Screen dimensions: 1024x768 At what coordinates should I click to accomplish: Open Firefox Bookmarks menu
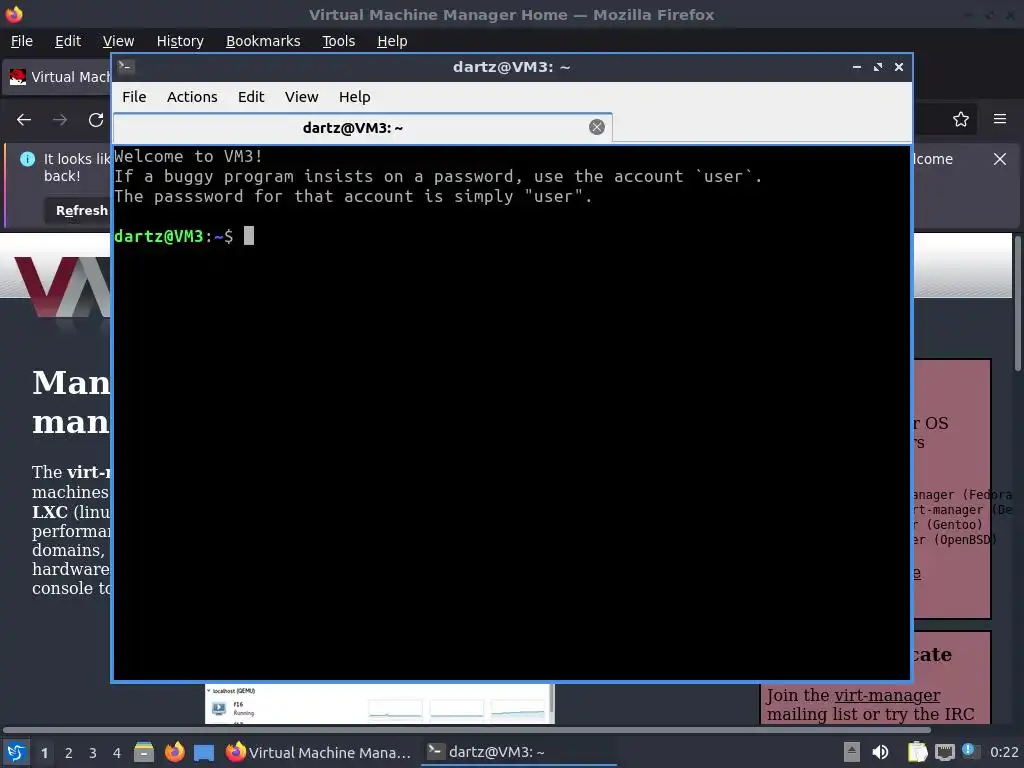pyautogui.click(x=263, y=41)
